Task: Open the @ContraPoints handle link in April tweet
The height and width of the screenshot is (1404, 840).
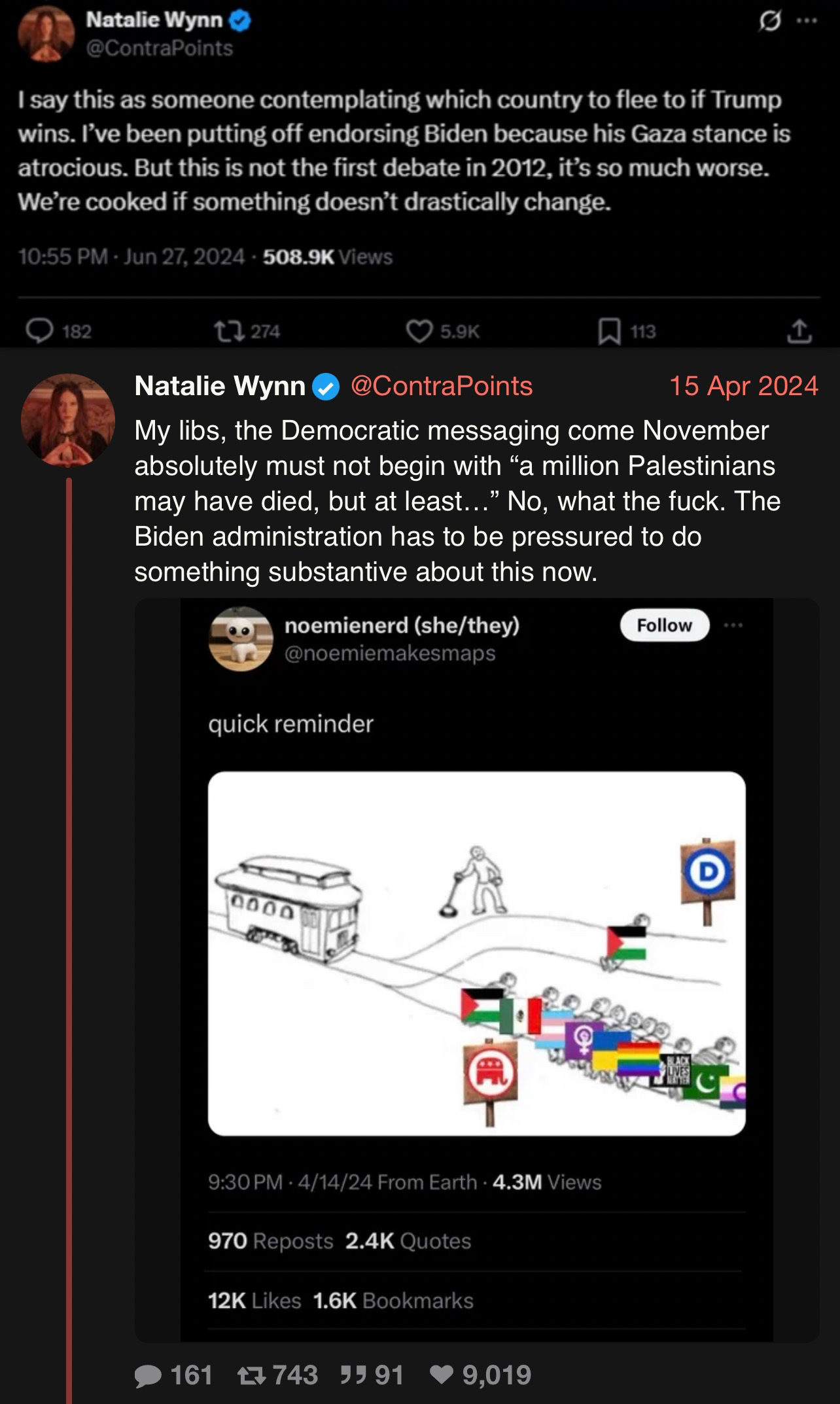Action: point(442,386)
